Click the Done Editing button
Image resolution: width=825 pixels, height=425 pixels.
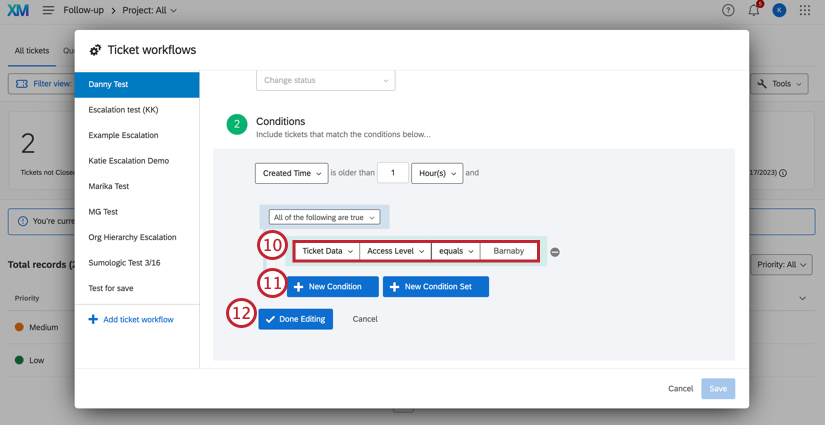click(296, 319)
